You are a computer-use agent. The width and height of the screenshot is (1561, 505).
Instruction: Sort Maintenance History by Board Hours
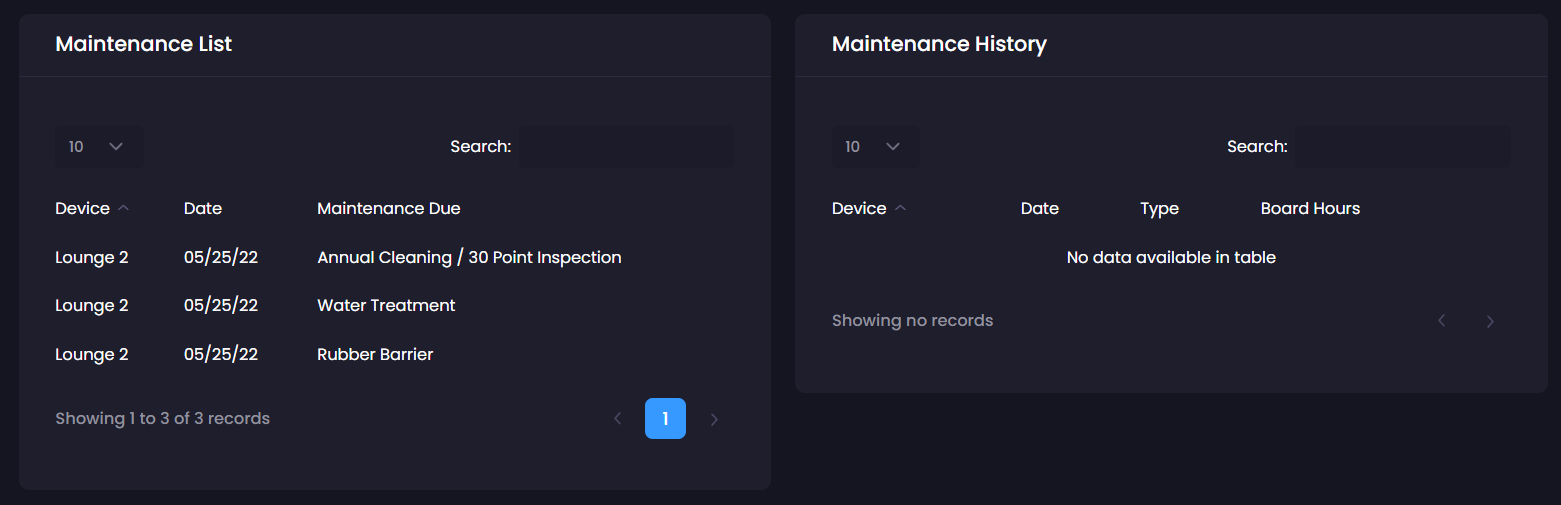pos(1310,208)
